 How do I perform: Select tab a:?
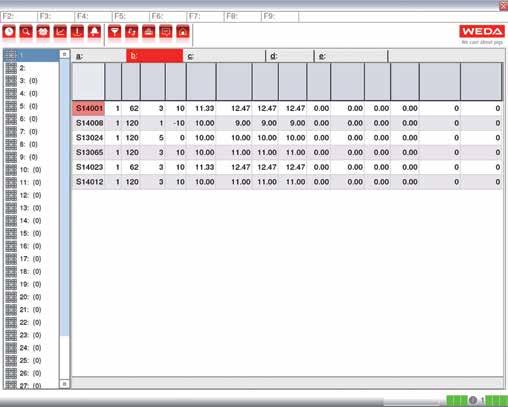[x=99, y=56]
